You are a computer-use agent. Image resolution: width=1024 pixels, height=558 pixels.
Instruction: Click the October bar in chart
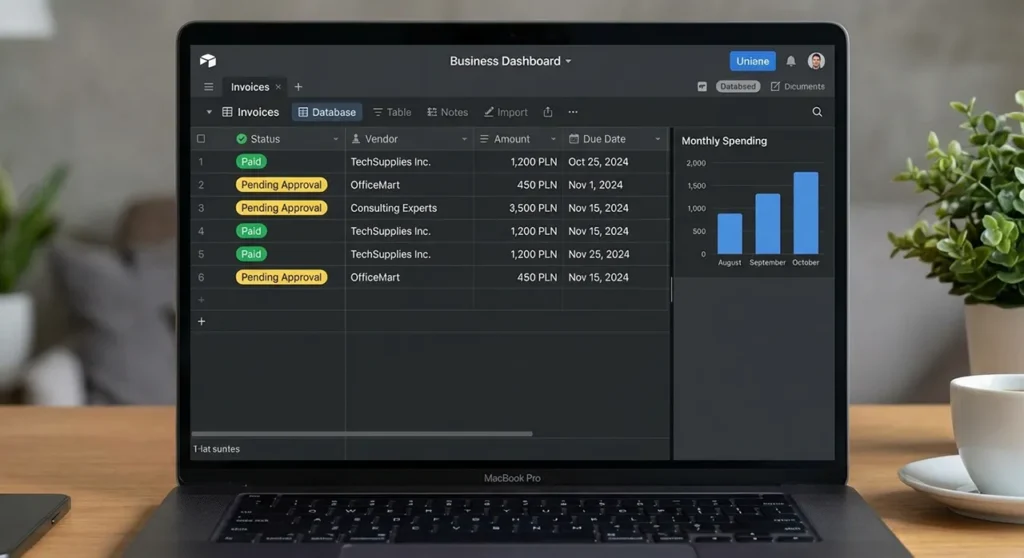point(806,213)
